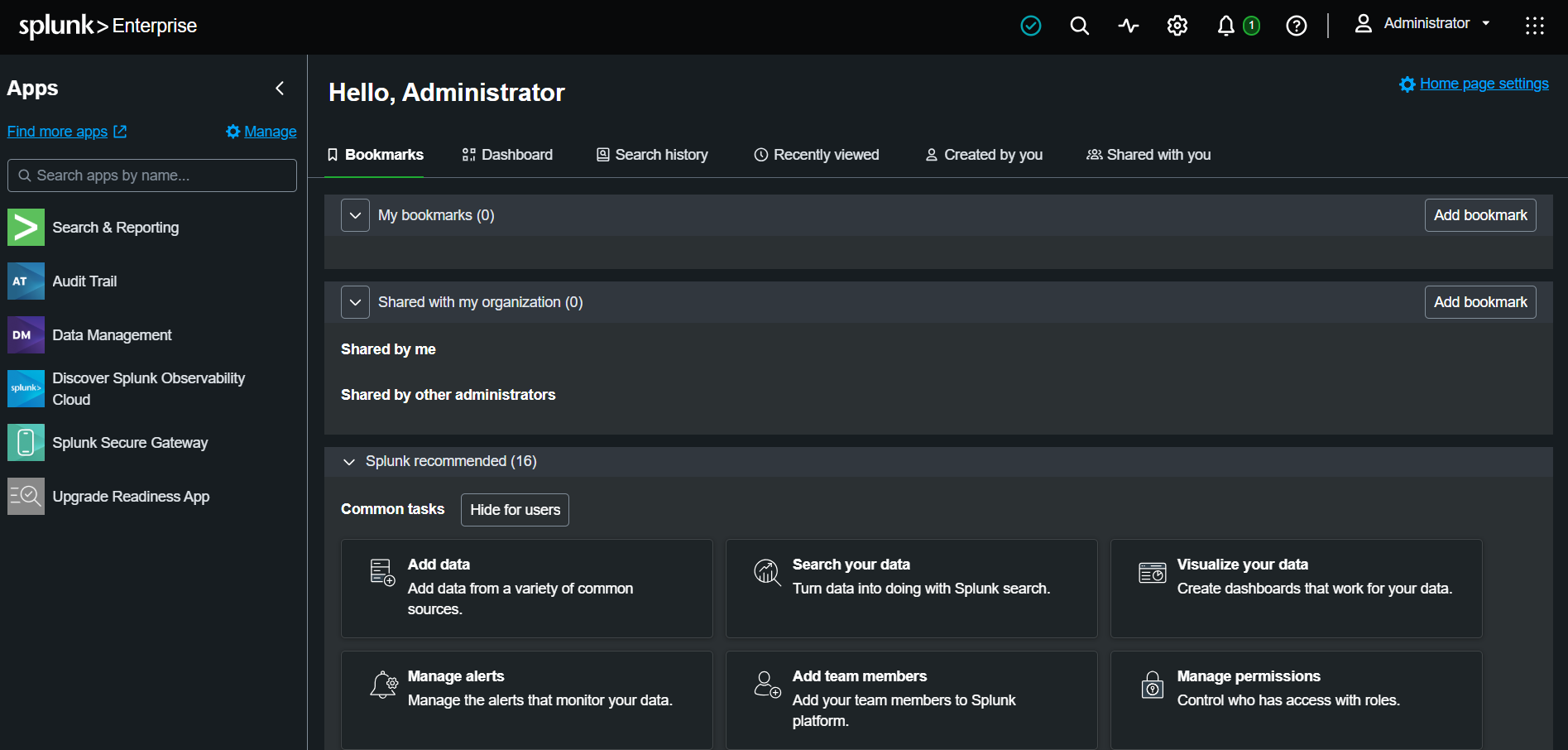Focus the Search apps by name field
1568x750 pixels.
pyautogui.click(x=152, y=175)
